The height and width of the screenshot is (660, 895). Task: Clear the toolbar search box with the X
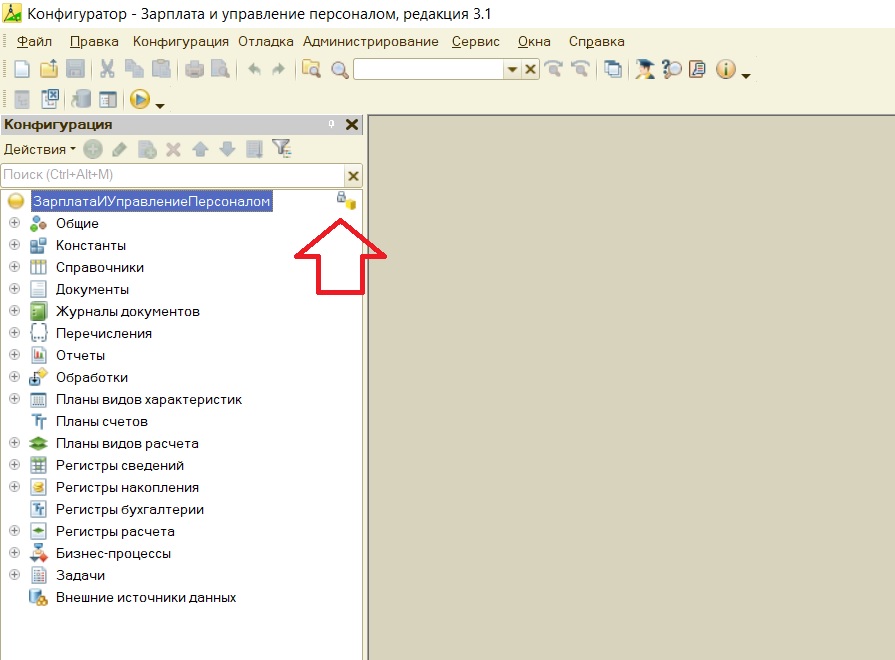pyautogui.click(x=530, y=70)
